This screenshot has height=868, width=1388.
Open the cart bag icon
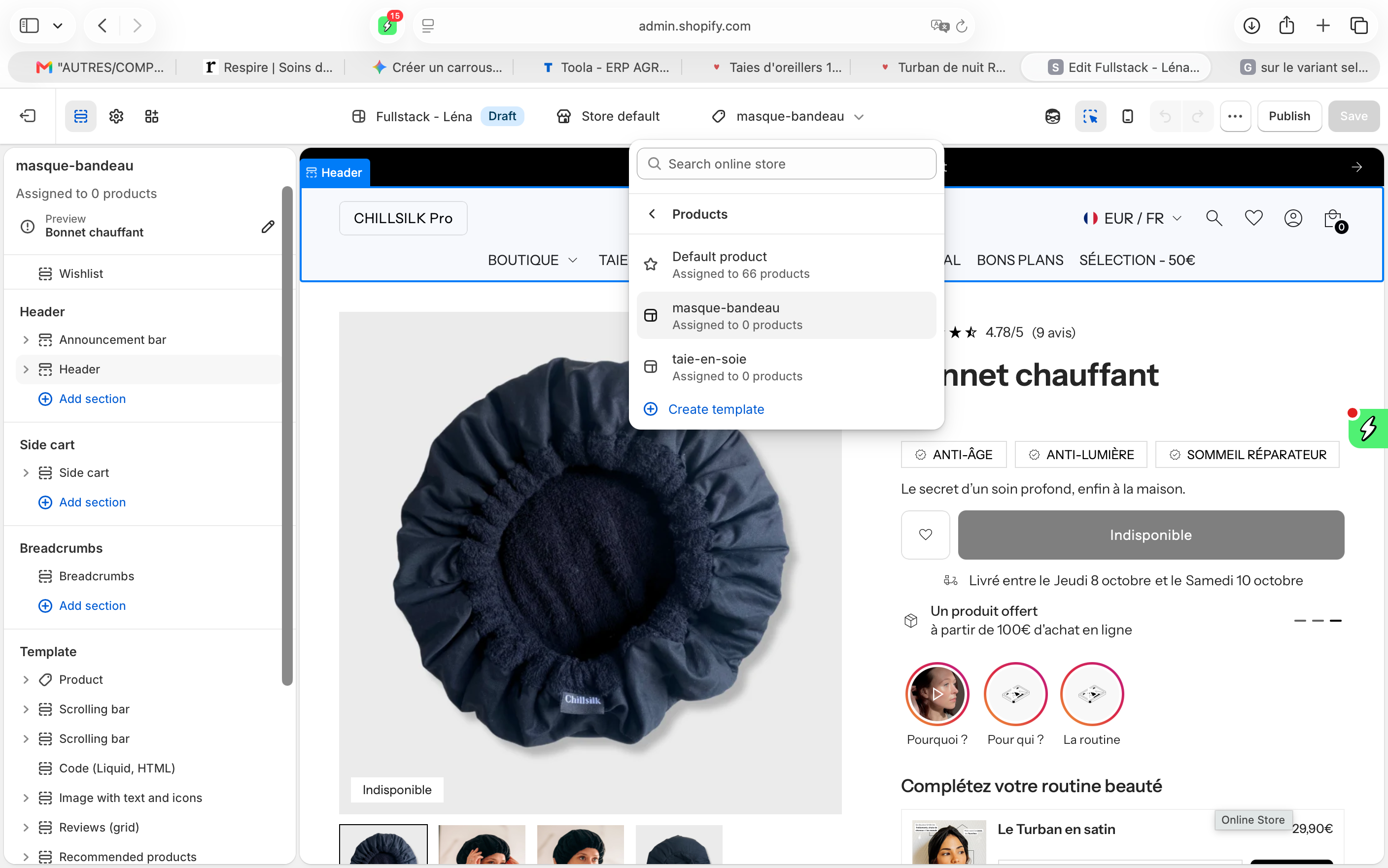click(1335, 220)
